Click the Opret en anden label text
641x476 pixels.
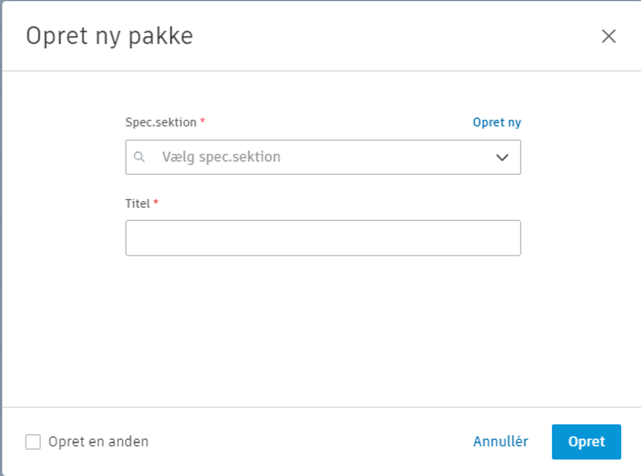(x=98, y=441)
